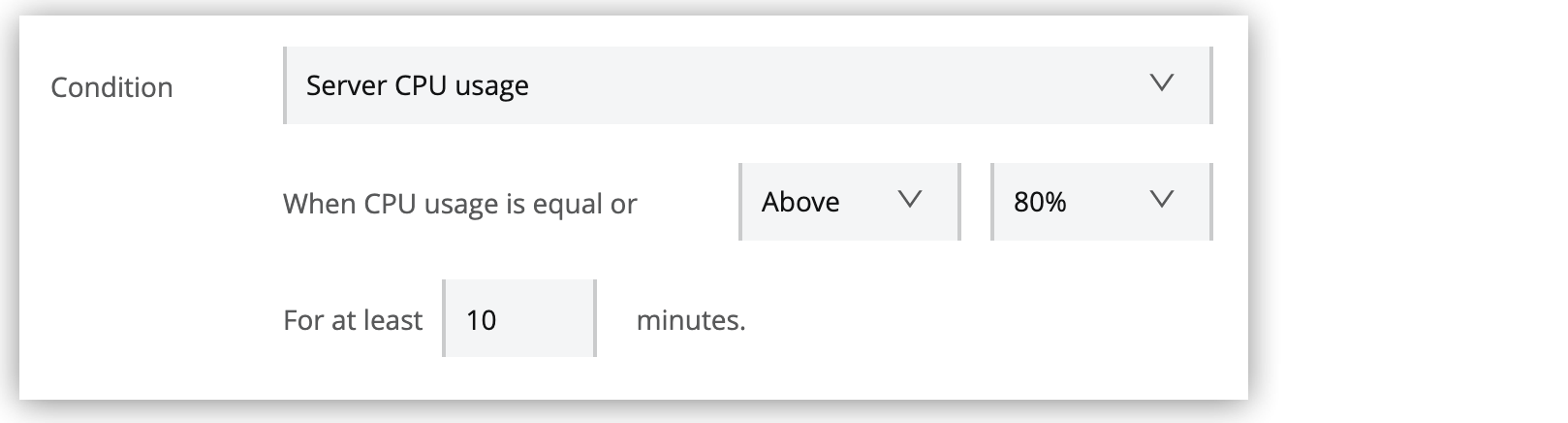This screenshot has width=1568, height=423.
Task: Click the "80%" value text
Action: point(1040,202)
